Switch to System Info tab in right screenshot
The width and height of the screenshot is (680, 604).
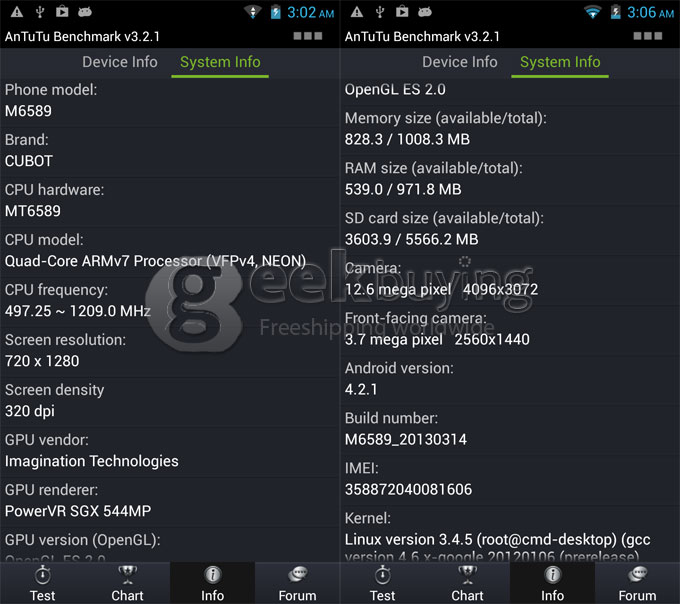[560, 62]
